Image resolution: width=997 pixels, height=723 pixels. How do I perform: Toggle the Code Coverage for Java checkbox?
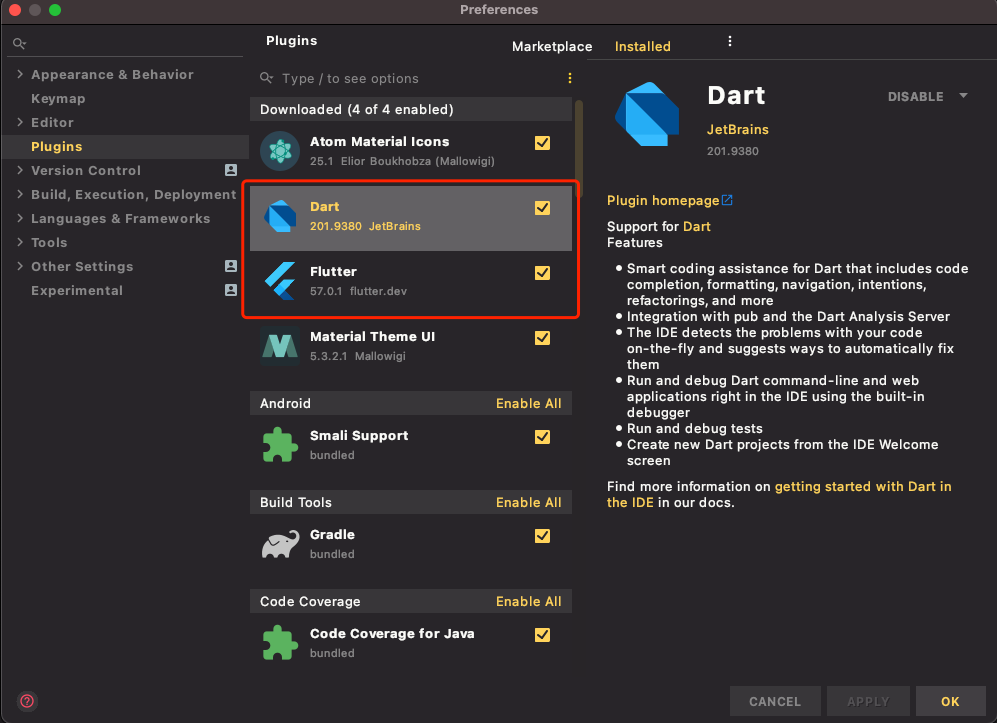tap(542, 635)
